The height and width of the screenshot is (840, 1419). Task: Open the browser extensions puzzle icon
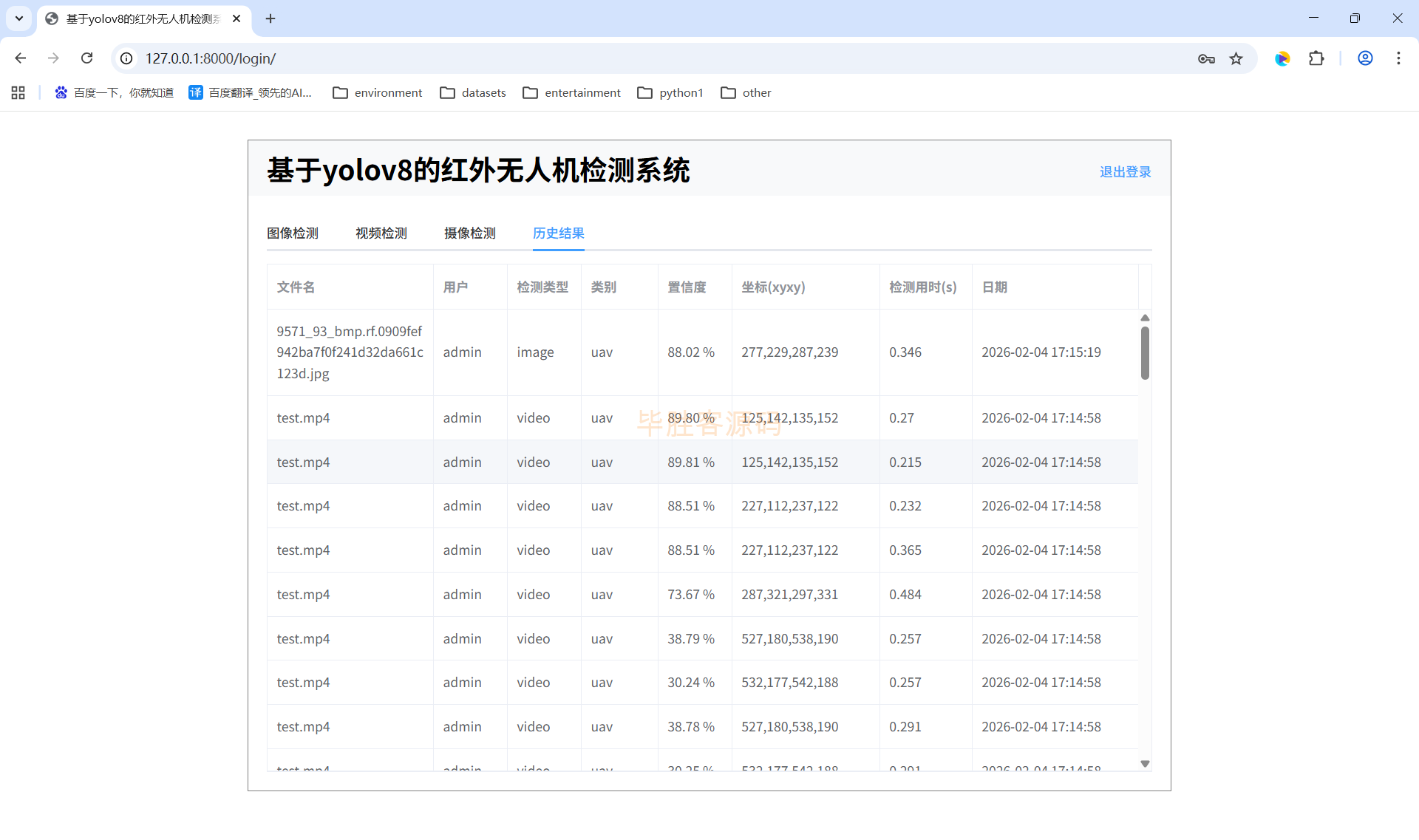1316,58
